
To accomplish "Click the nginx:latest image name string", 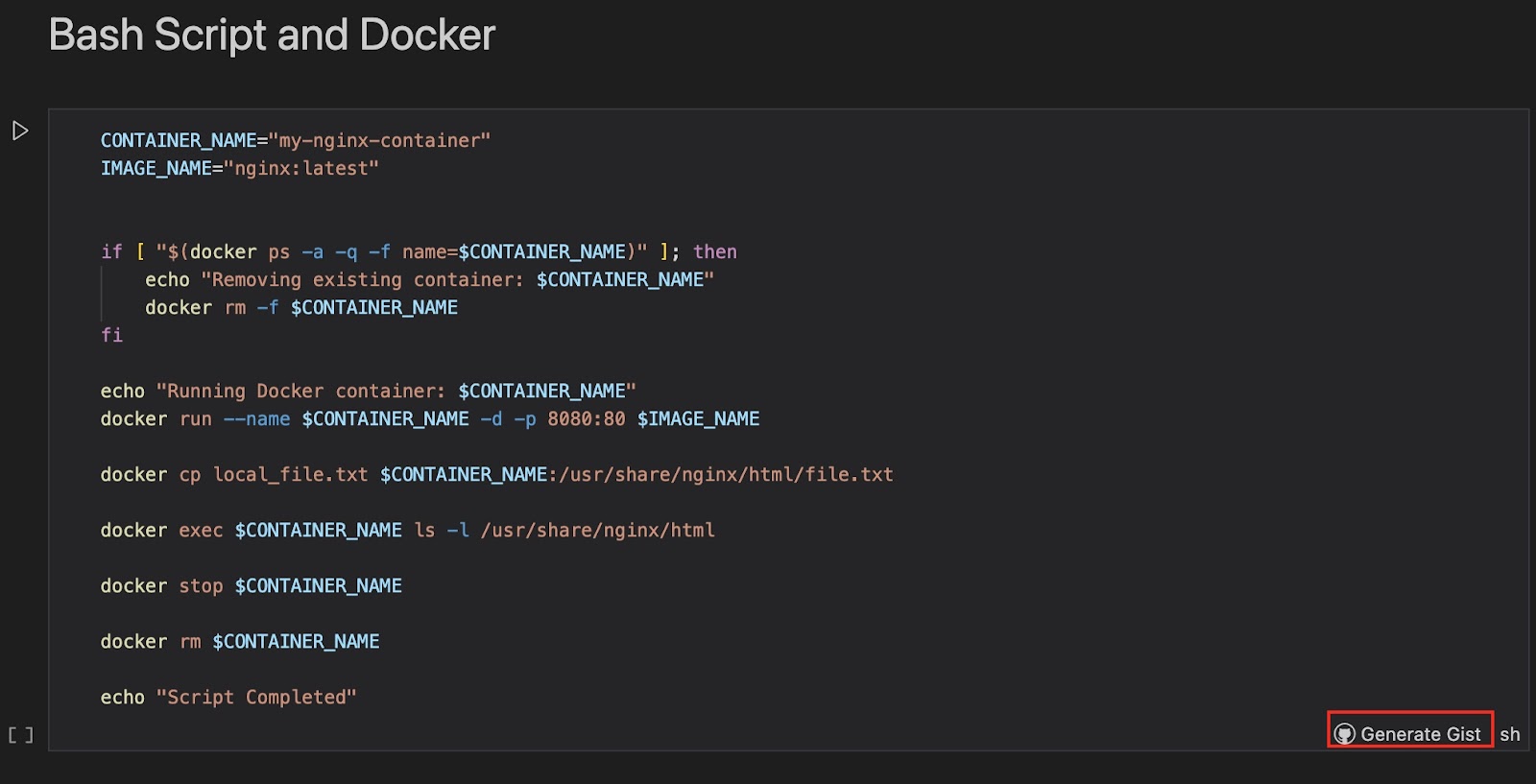I will [301, 169].
